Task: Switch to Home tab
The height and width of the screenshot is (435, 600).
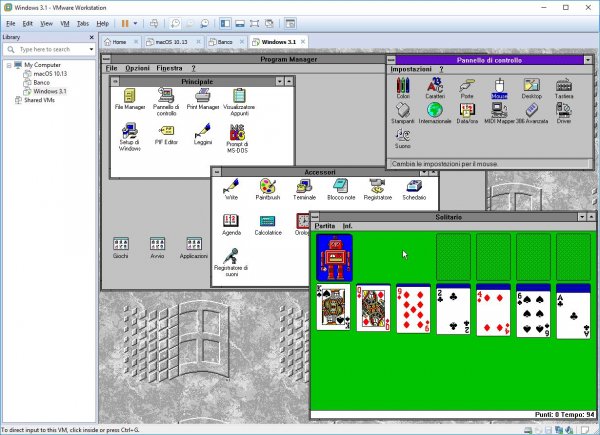Action: pos(119,42)
